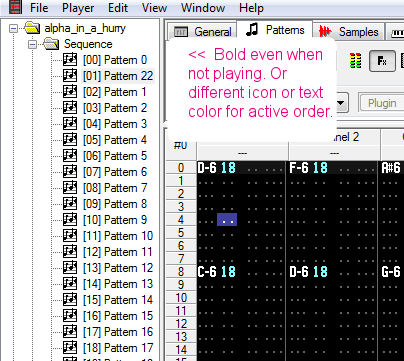Select [04] Pattern 3 in sequence
Screen dimensions: 404x361
click(x=115, y=124)
